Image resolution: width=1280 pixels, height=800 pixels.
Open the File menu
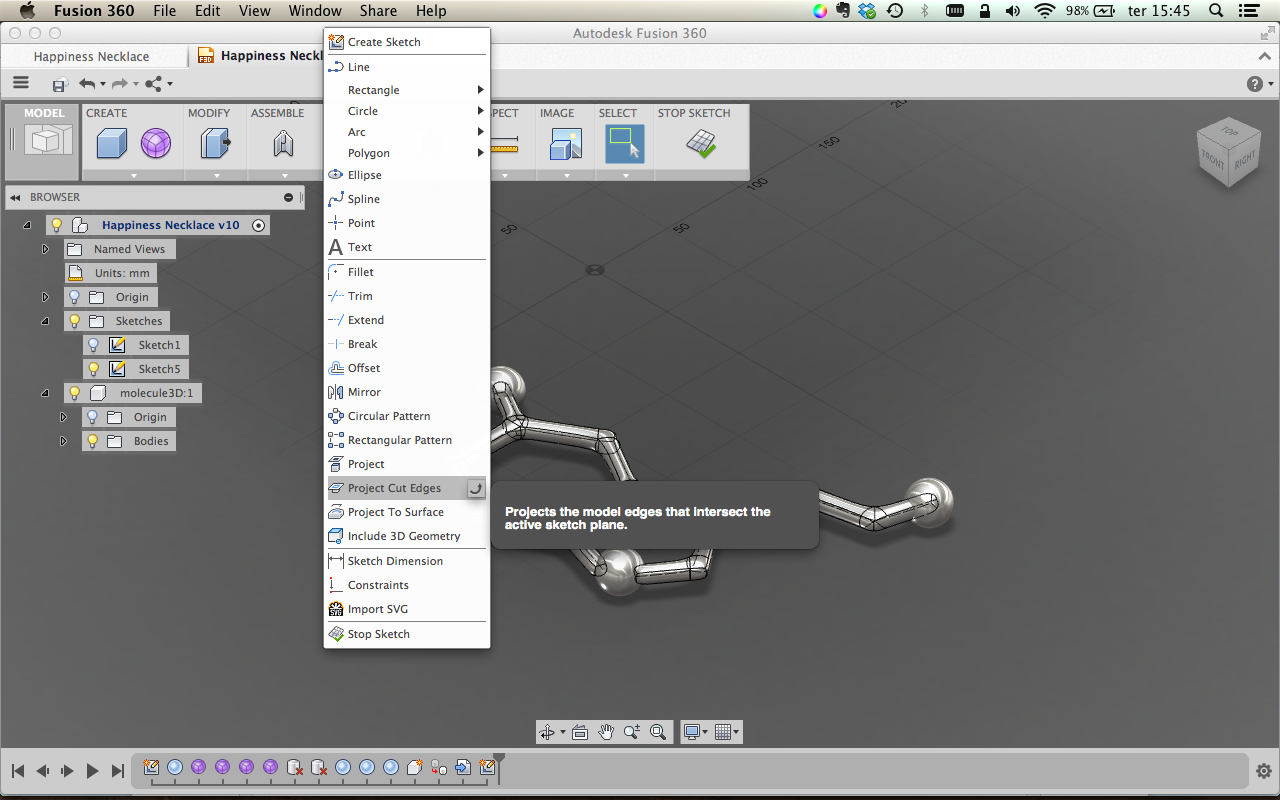pyautogui.click(x=165, y=11)
